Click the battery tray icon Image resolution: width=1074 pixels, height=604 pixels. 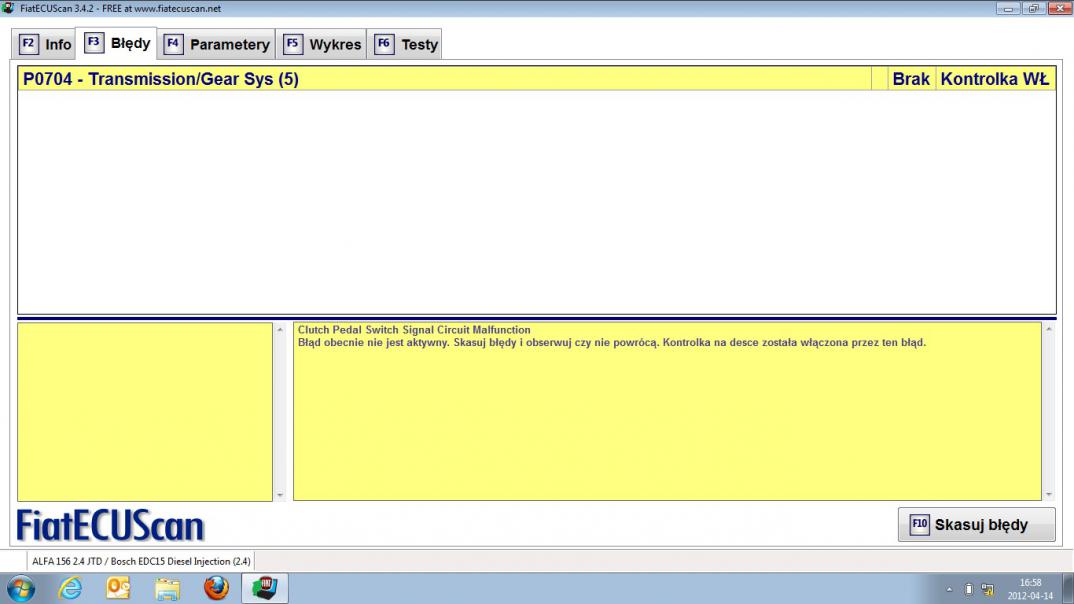(x=969, y=589)
